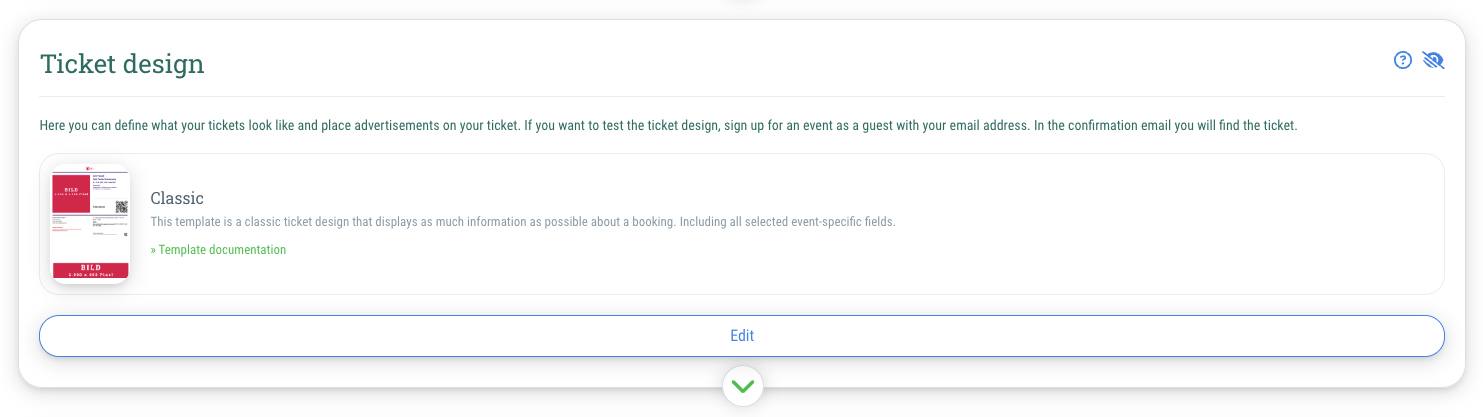Click the classic template description text
1483x417 pixels.
tap(523, 221)
